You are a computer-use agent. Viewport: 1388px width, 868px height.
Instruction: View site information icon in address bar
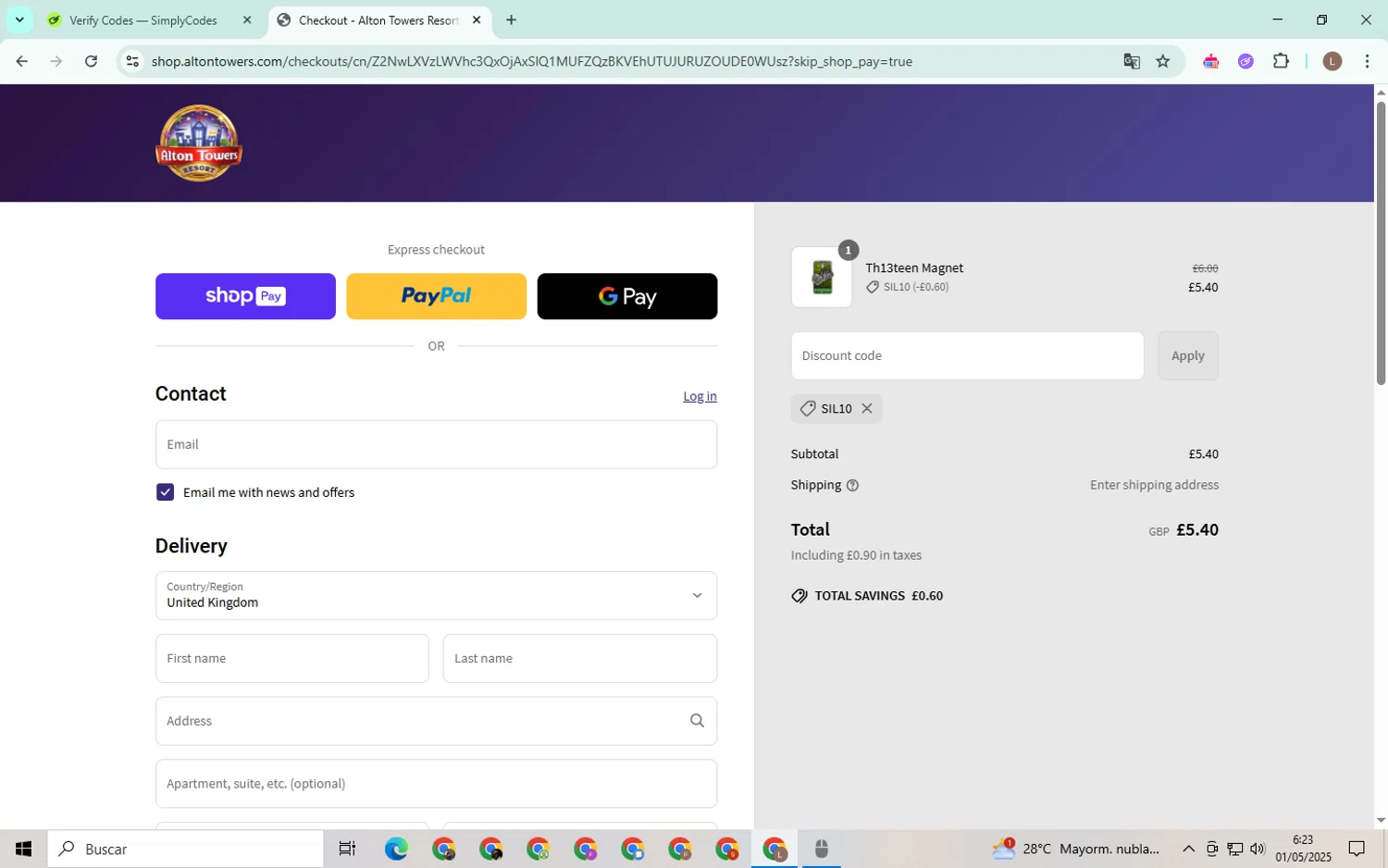click(132, 61)
